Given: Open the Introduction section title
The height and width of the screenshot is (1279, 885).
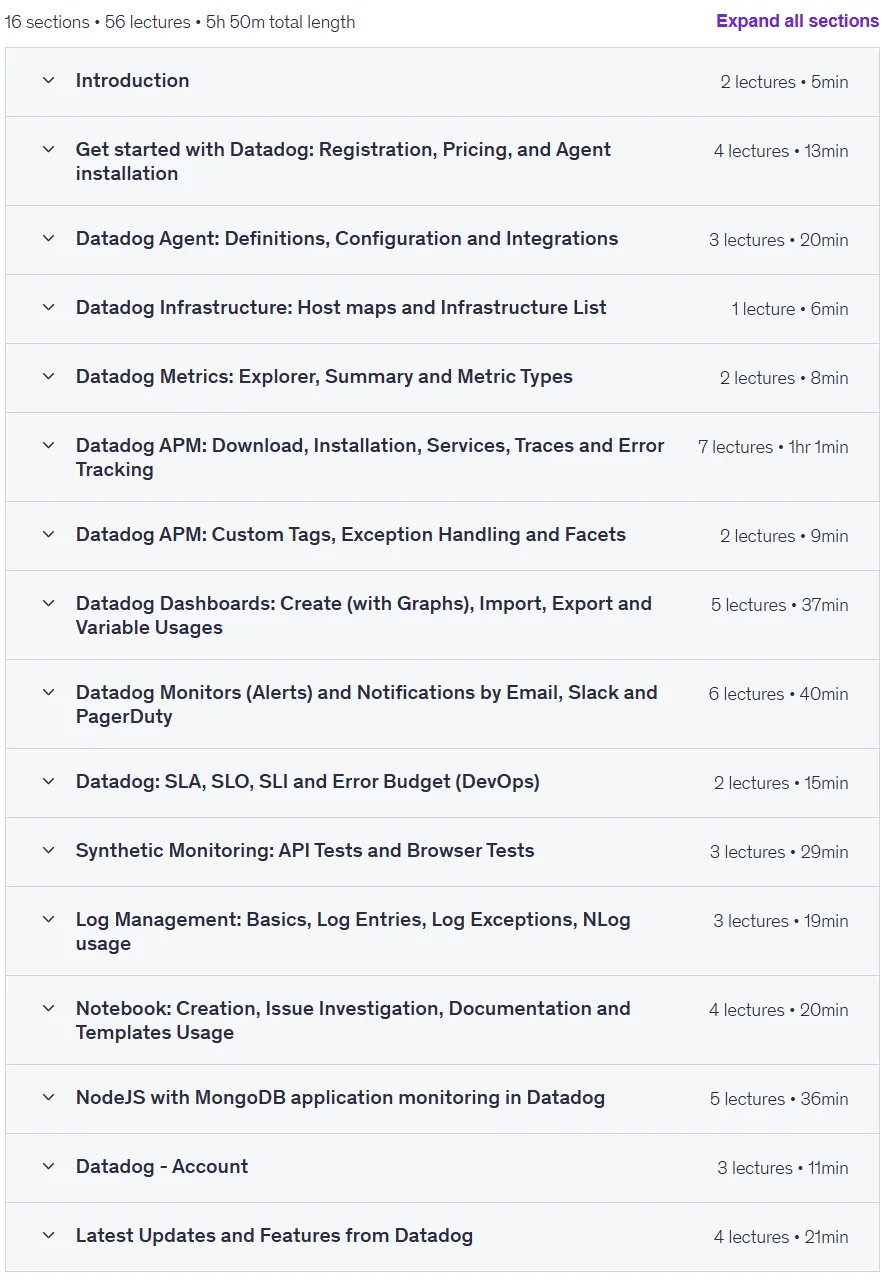Looking at the screenshot, I should tap(132, 81).
